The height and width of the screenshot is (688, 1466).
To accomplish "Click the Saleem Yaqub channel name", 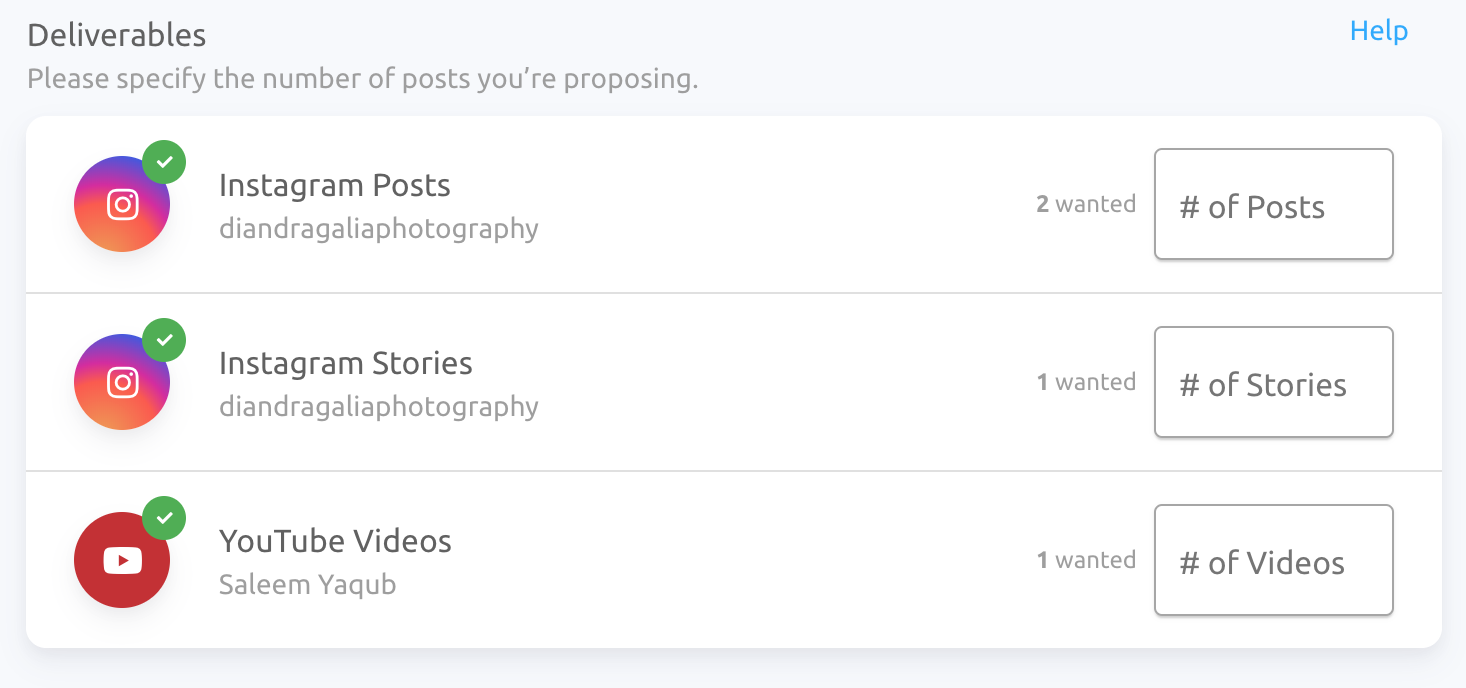I will click(308, 585).
